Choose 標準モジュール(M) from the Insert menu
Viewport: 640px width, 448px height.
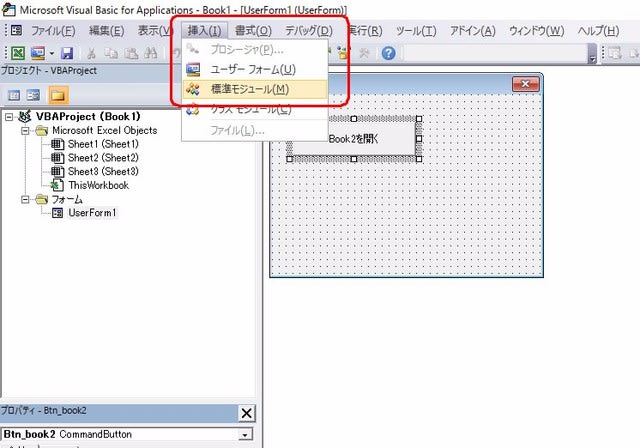255,89
